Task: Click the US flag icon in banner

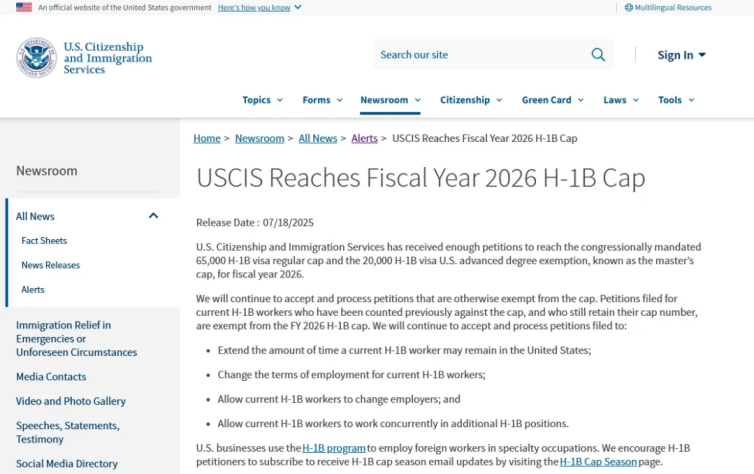Action: (x=24, y=7)
